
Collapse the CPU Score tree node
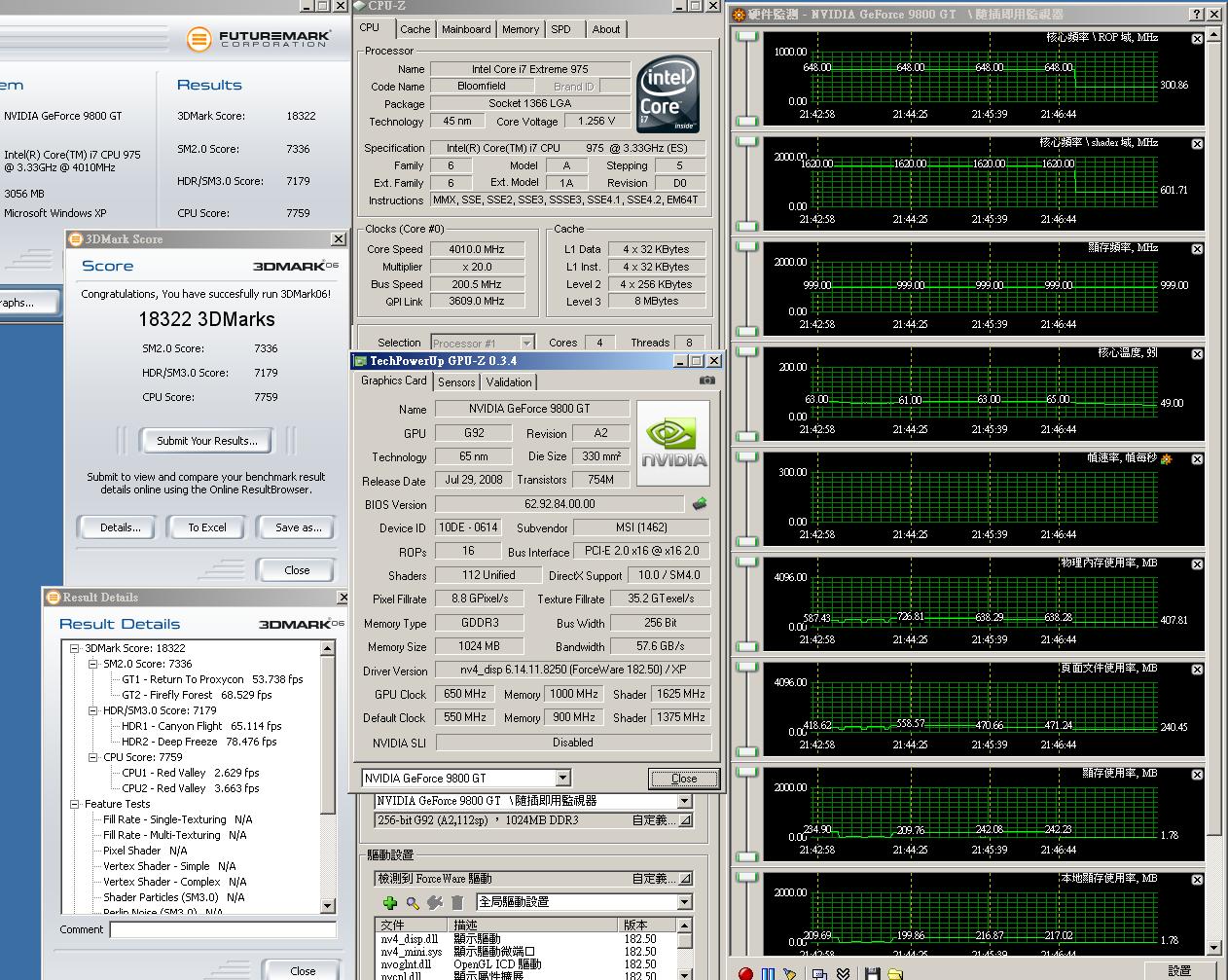click(93, 757)
